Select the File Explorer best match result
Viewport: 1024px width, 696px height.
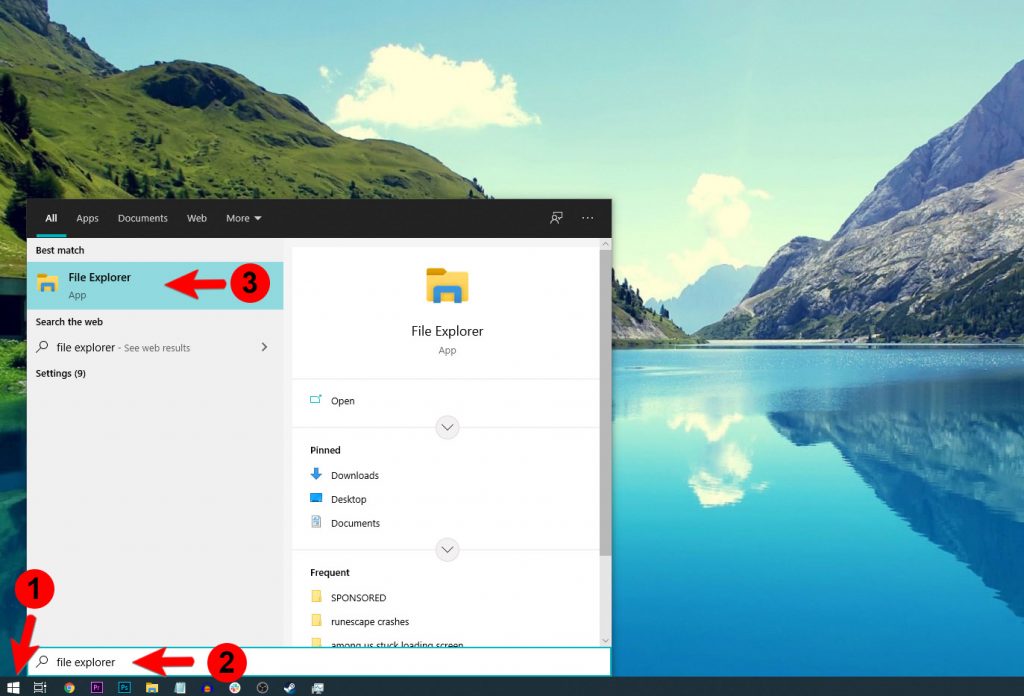click(155, 285)
